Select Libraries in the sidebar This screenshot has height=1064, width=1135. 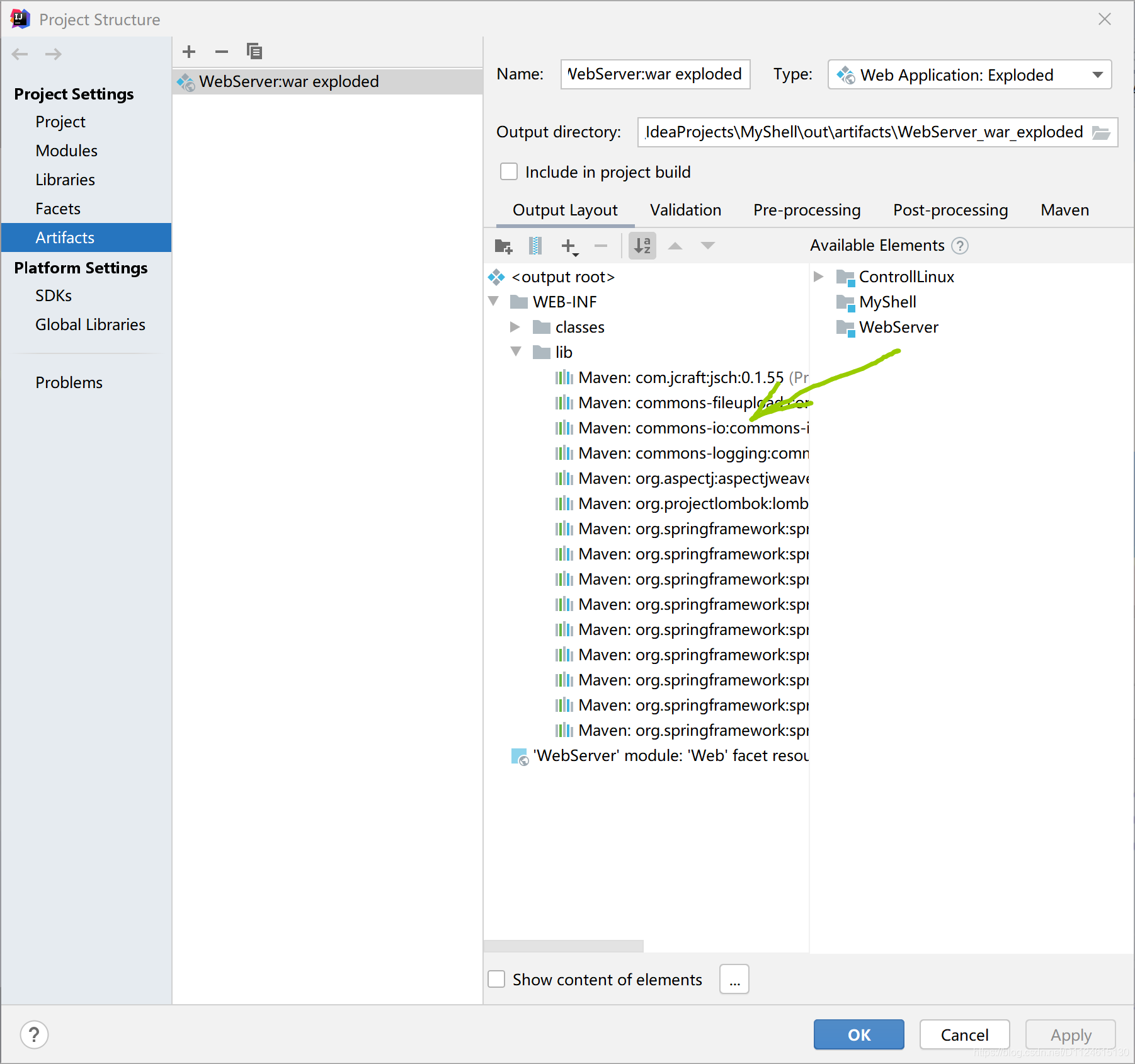(86, 180)
